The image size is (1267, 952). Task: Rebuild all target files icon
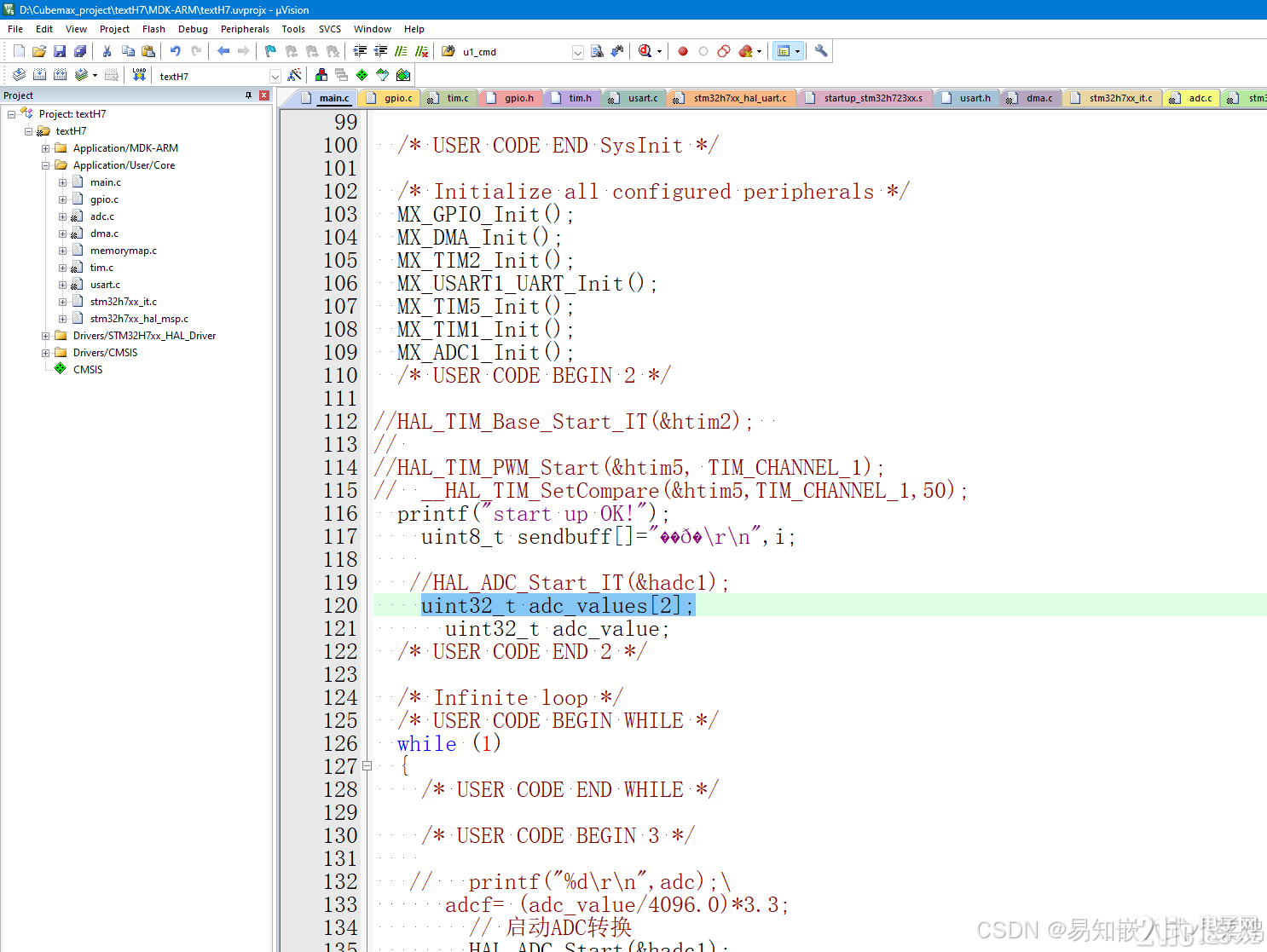[x=60, y=75]
